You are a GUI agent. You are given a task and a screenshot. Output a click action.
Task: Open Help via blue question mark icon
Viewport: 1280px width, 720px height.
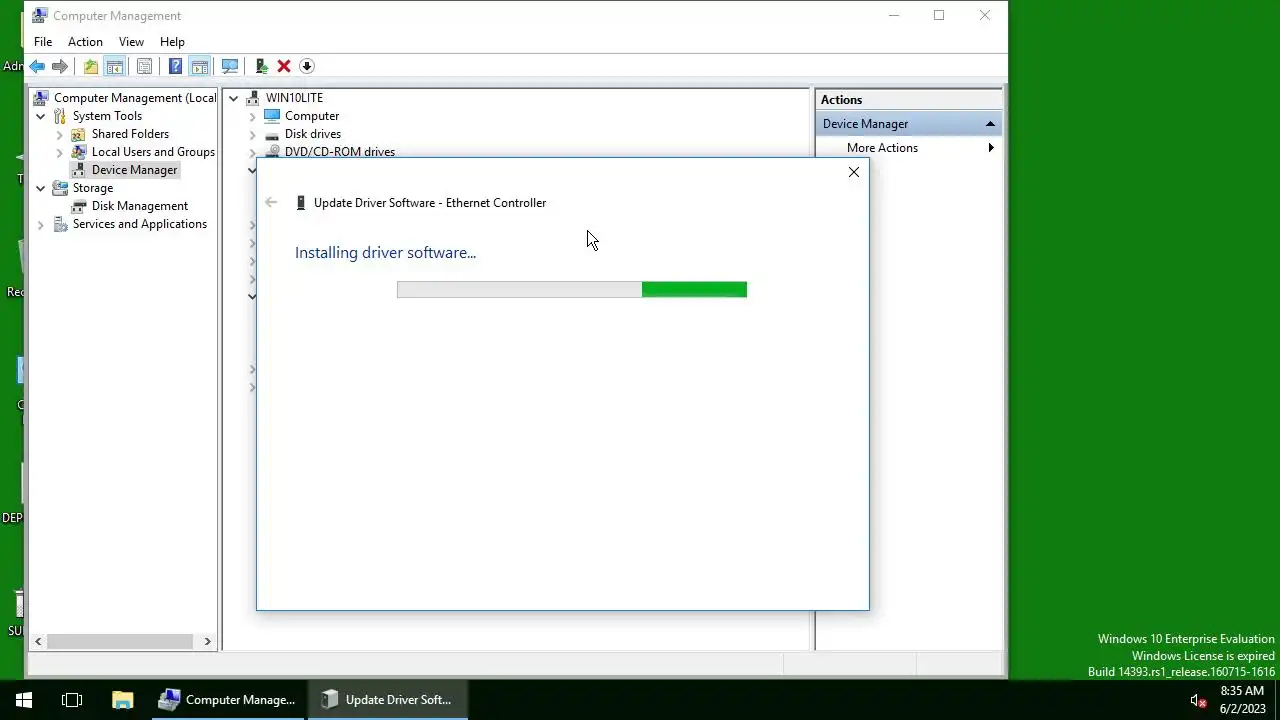coord(175,66)
